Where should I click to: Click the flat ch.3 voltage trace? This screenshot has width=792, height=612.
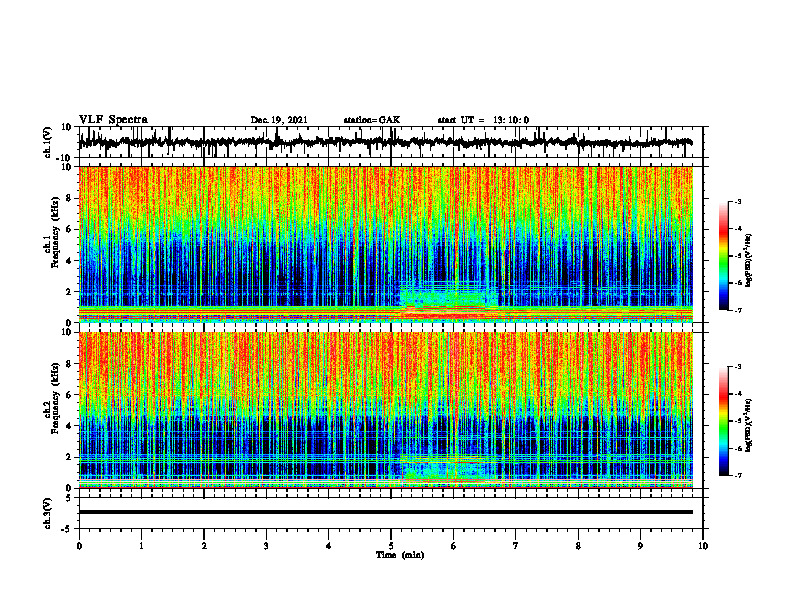coord(385,512)
